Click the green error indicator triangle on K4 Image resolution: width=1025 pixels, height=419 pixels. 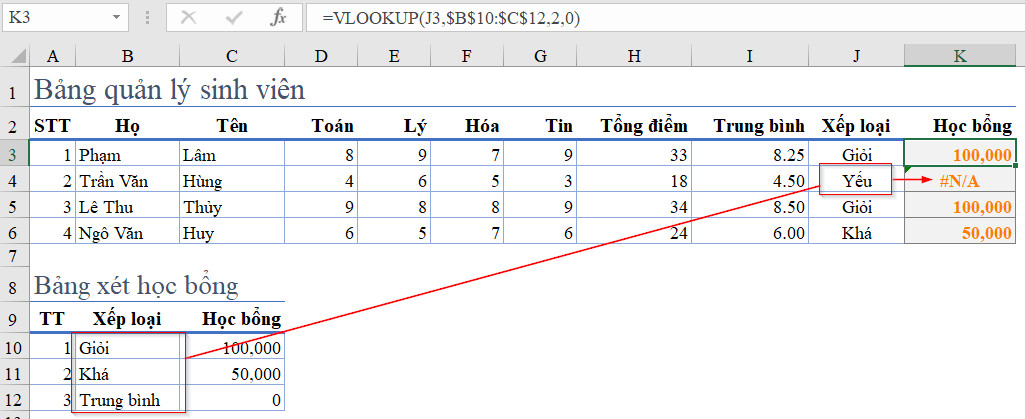(909, 171)
